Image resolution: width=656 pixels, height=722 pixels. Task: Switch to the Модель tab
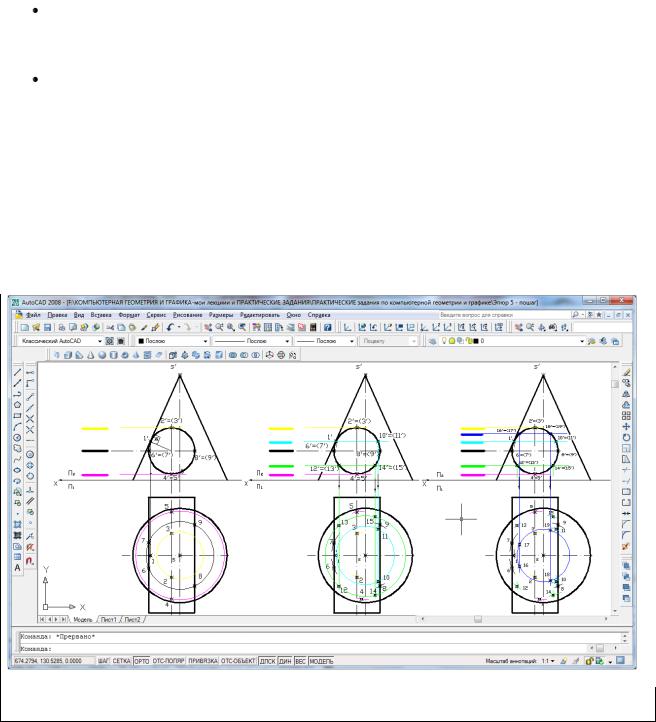point(83,619)
